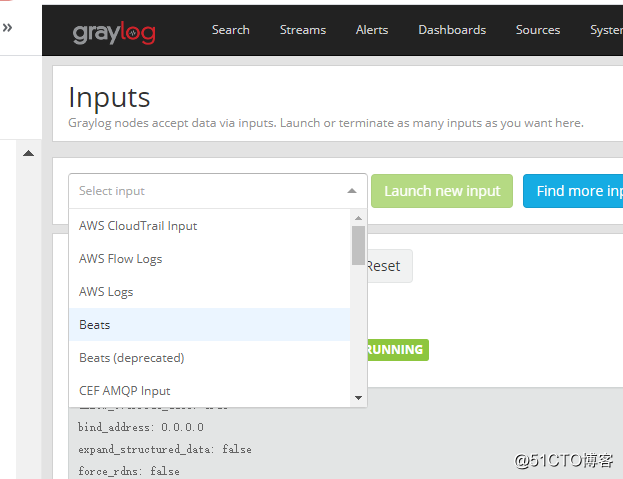Expand the sidebar with double chevron

(7, 27)
